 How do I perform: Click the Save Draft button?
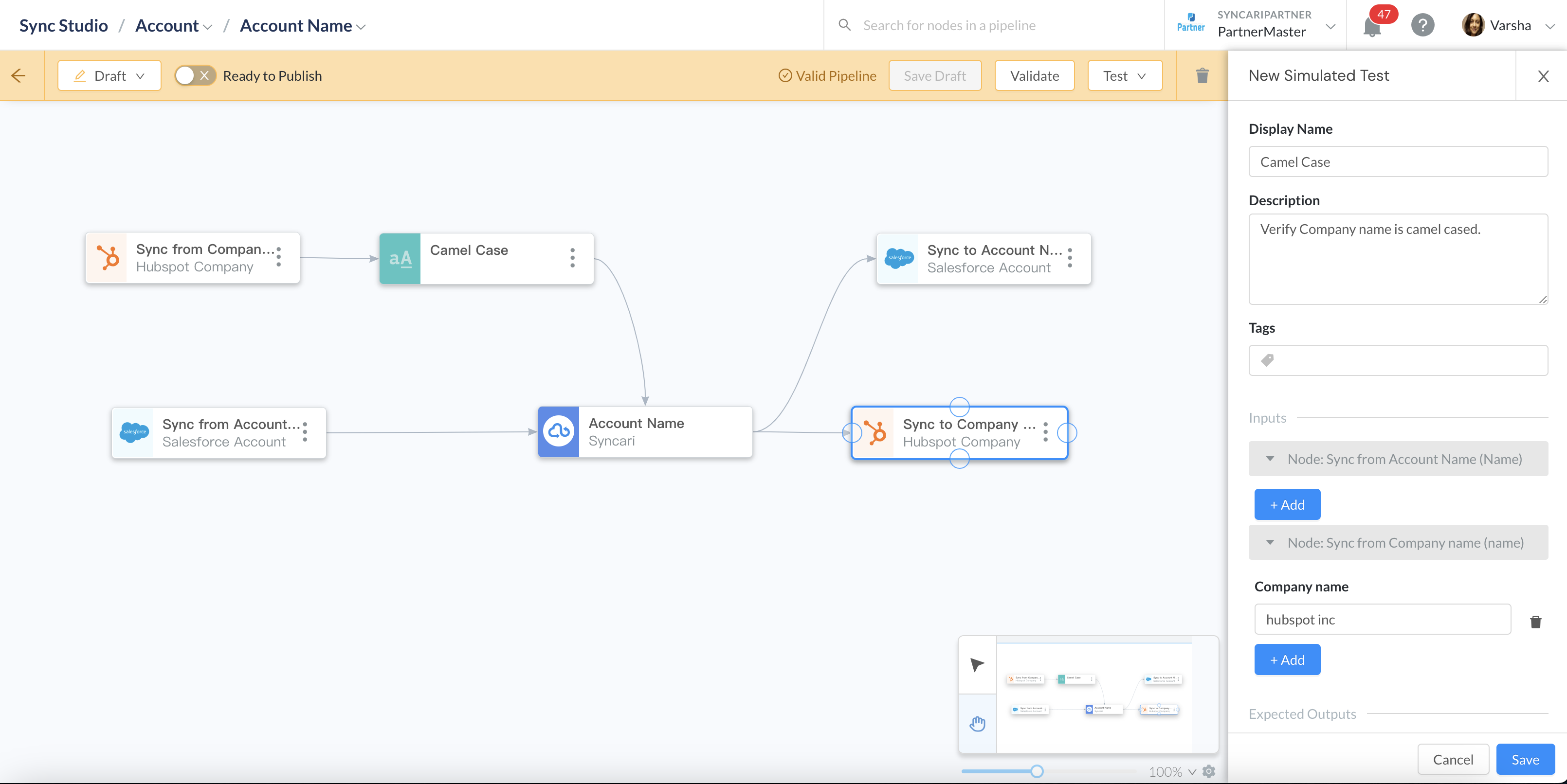(934, 76)
